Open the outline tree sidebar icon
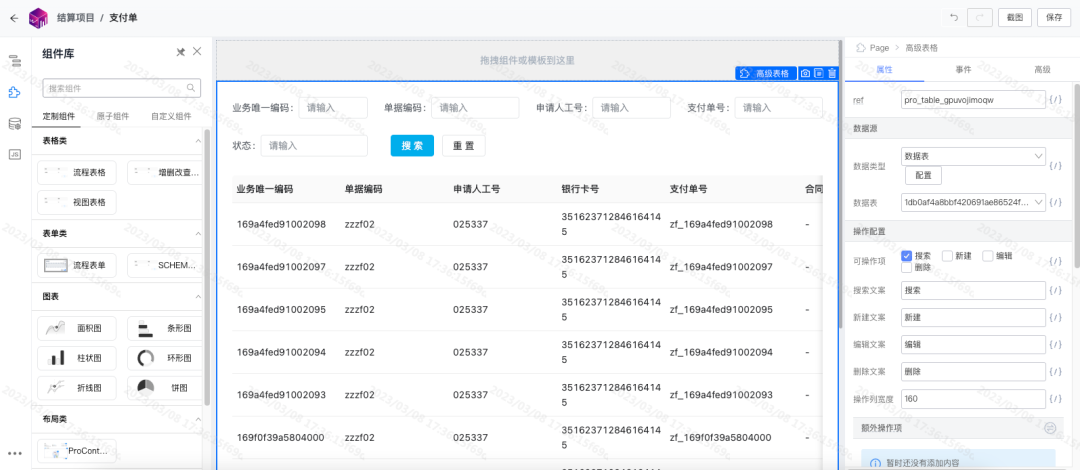1080x470 pixels. coord(14,61)
